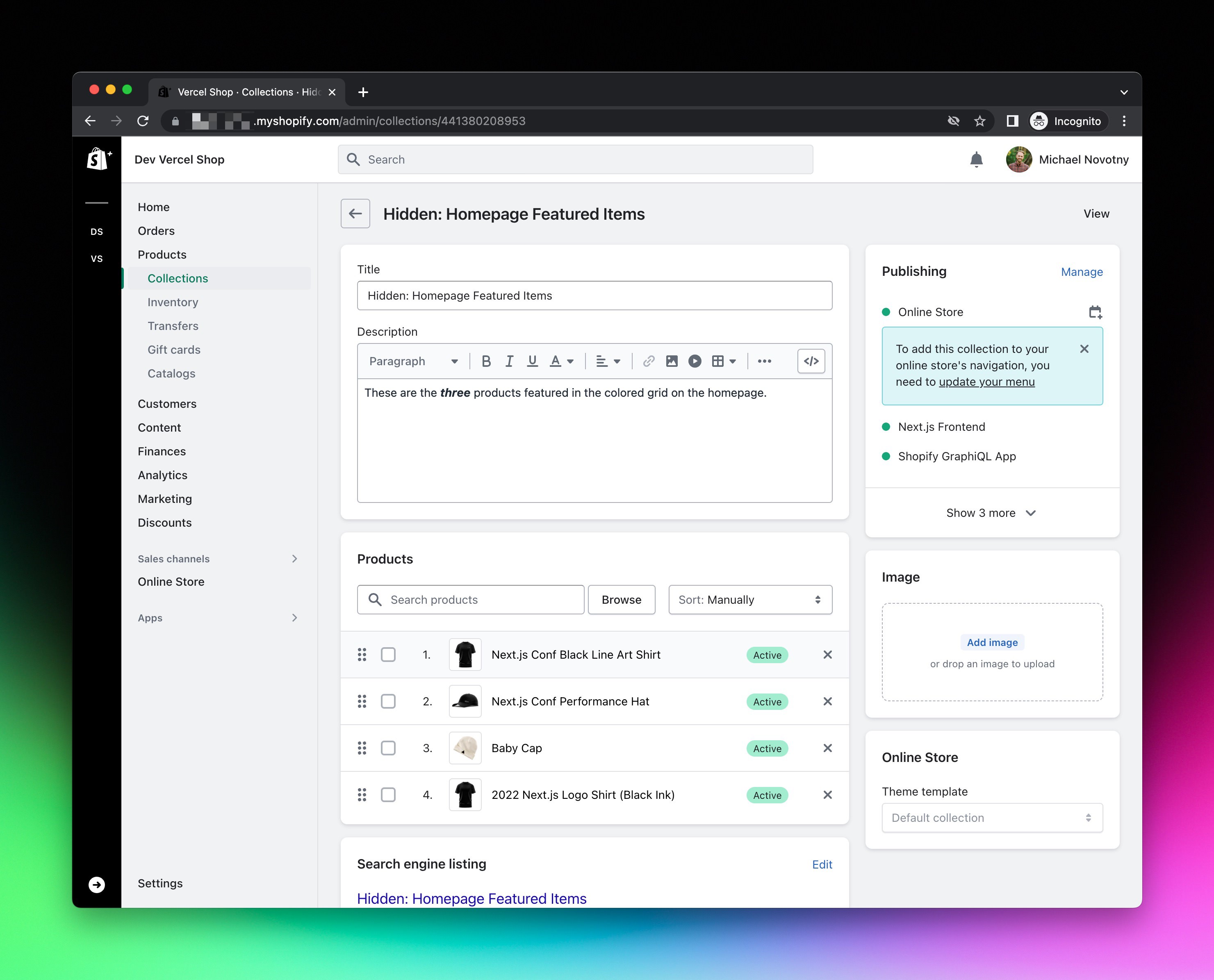Select the Next.js Conf Black Line Art Shirt checkbox
Viewport: 1214px width, 980px height.
tap(389, 655)
